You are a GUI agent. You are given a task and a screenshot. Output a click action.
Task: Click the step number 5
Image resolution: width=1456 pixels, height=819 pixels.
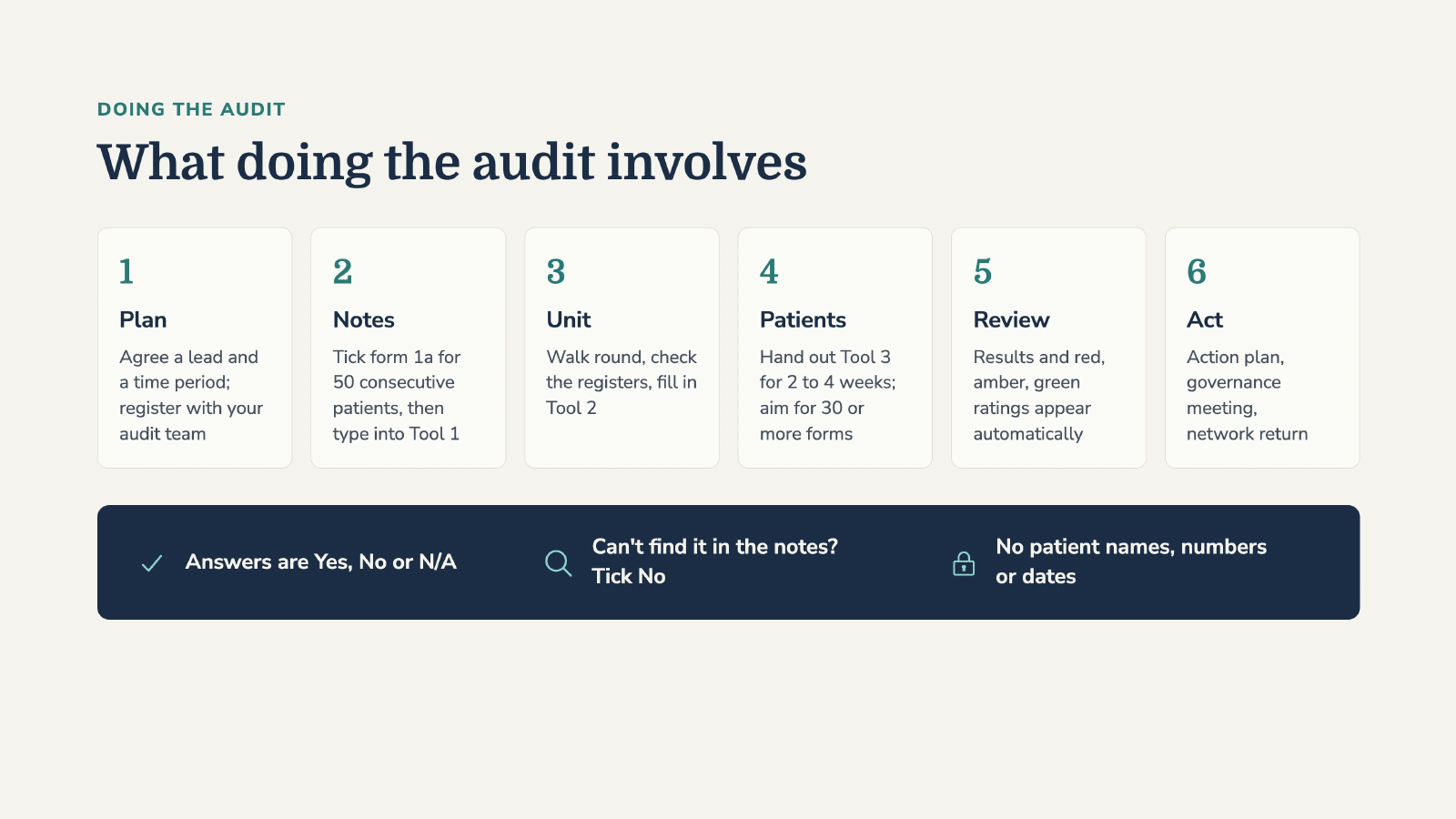click(x=983, y=271)
